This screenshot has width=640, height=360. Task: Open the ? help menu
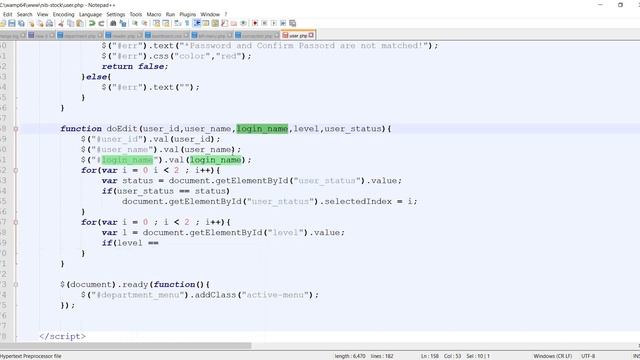tap(226, 14)
